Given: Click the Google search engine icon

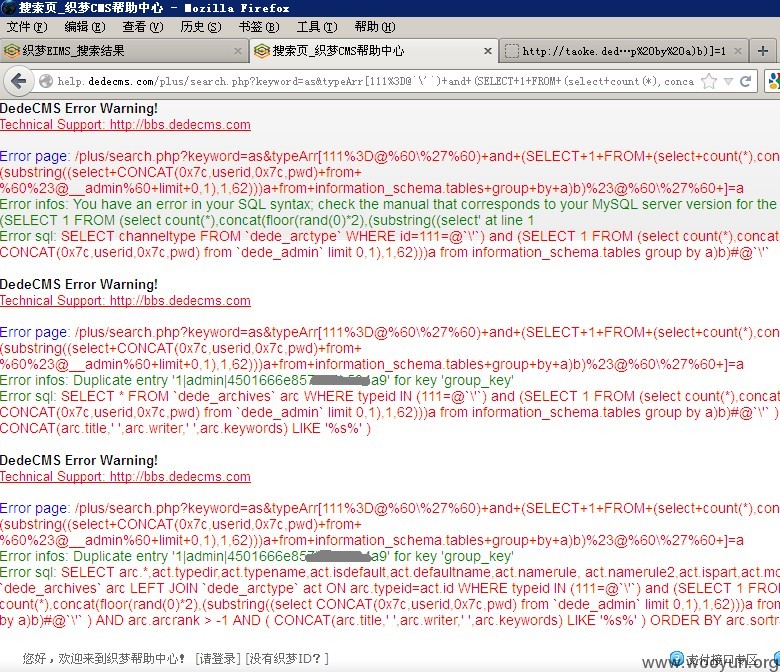Looking at the screenshot, I should 773,81.
